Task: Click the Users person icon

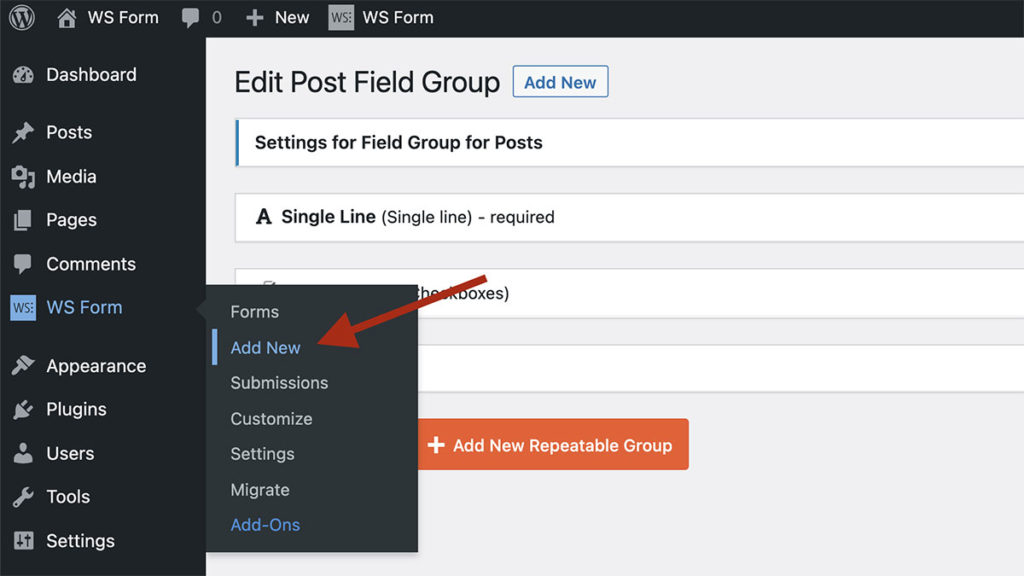Action: click(x=23, y=453)
